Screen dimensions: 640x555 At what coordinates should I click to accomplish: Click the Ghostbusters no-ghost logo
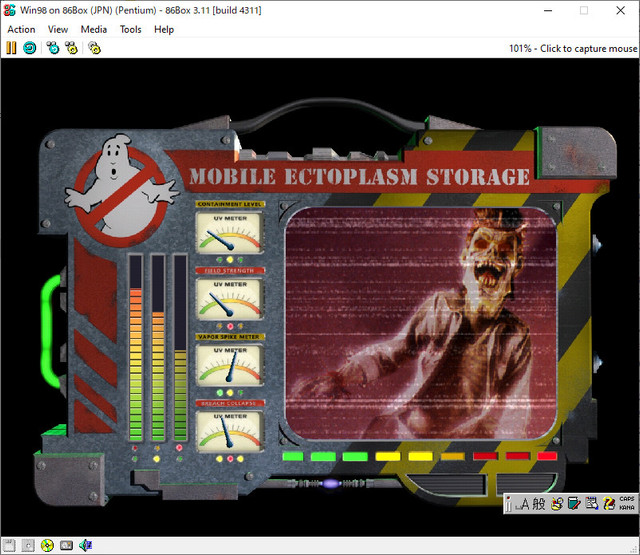pos(121,190)
